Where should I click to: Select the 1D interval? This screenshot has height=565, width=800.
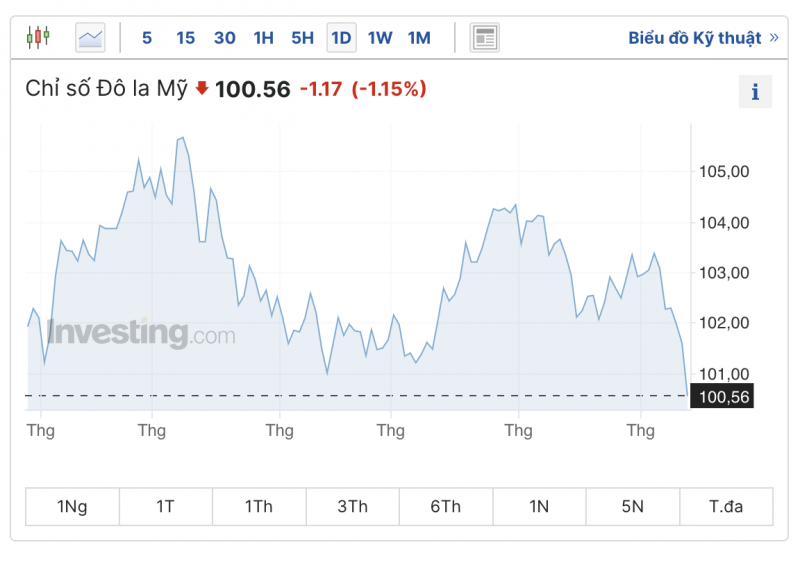tap(341, 38)
